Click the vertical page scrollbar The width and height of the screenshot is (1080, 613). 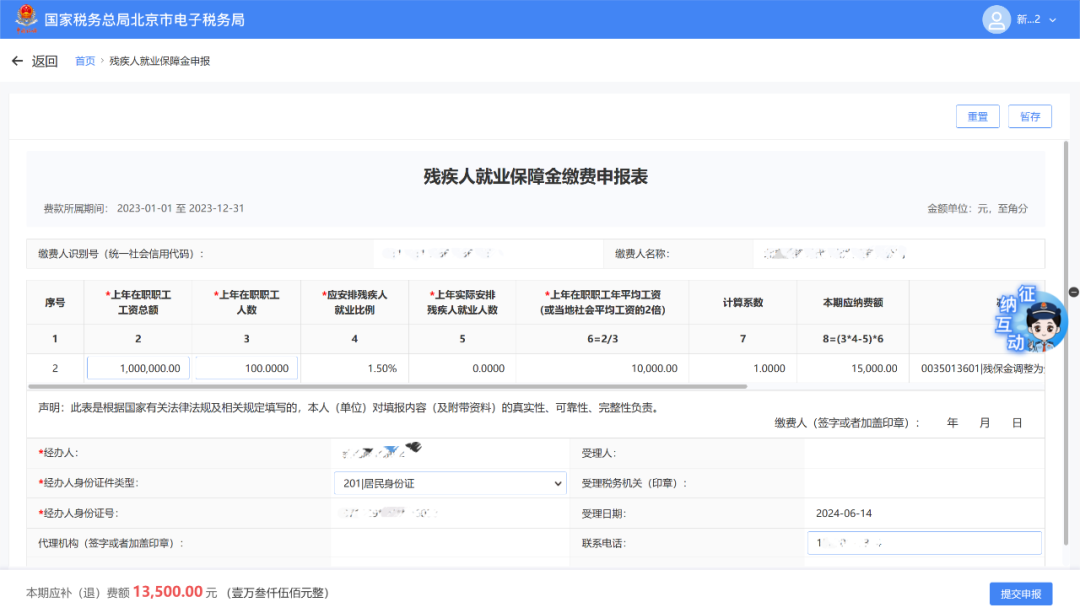click(1066, 344)
